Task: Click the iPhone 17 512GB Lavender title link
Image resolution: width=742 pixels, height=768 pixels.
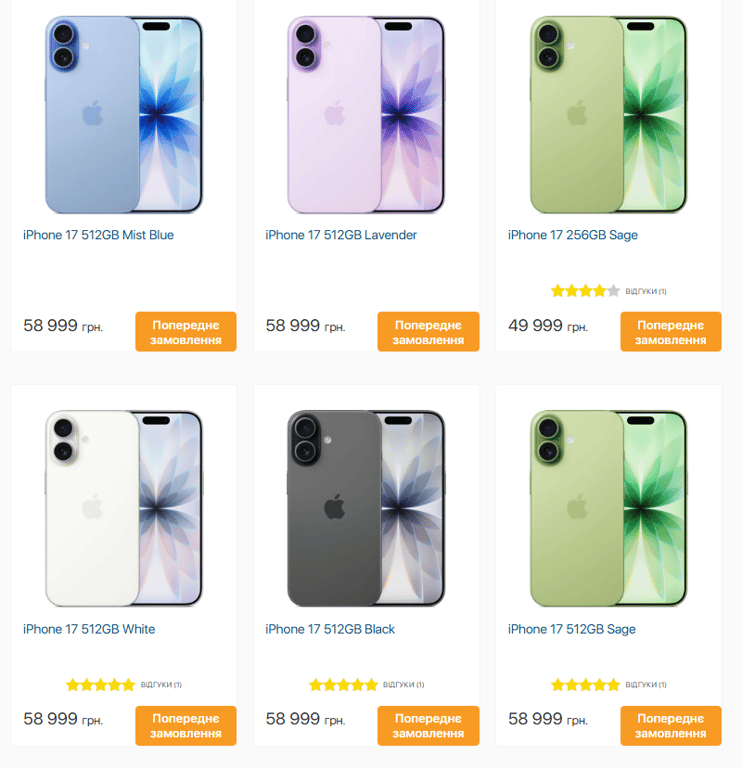Action: [x=341, y=235]
